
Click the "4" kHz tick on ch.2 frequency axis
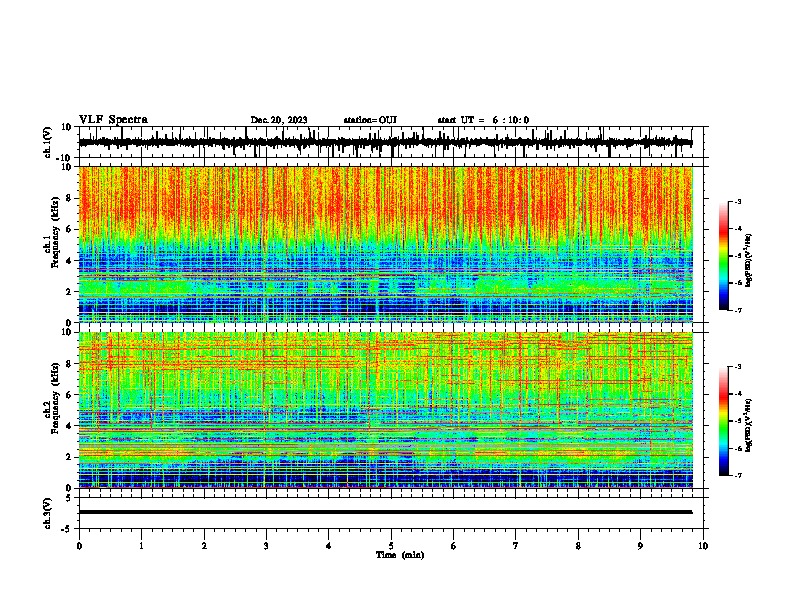pyautogui.click(x=69, y=426)
